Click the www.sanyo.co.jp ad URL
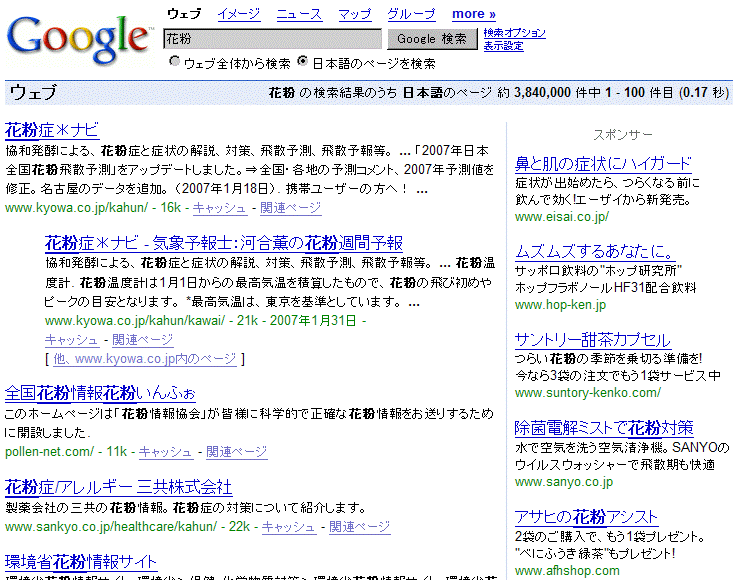 coord(564,482)
